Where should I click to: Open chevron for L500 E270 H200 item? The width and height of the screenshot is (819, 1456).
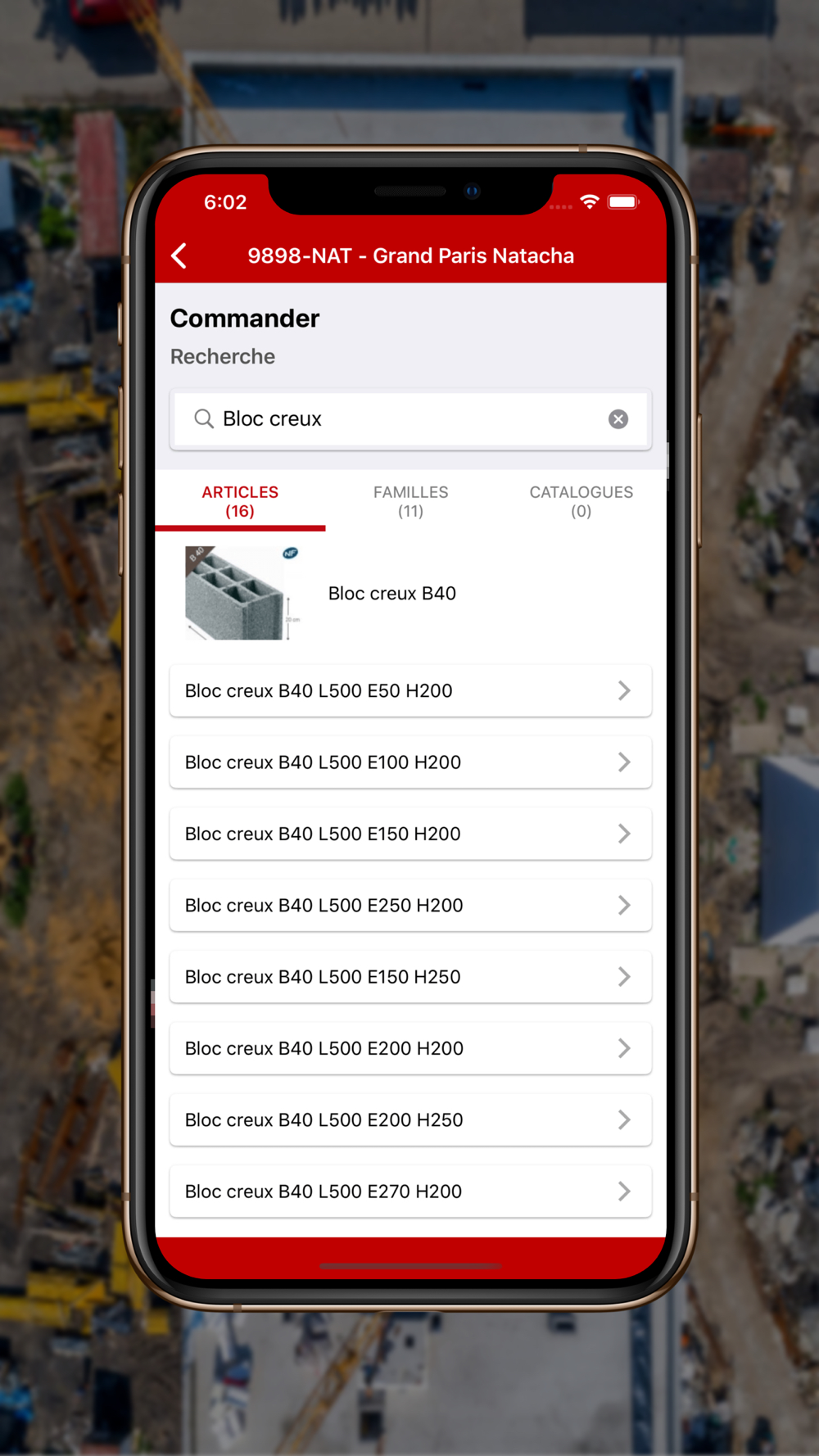624,1191
